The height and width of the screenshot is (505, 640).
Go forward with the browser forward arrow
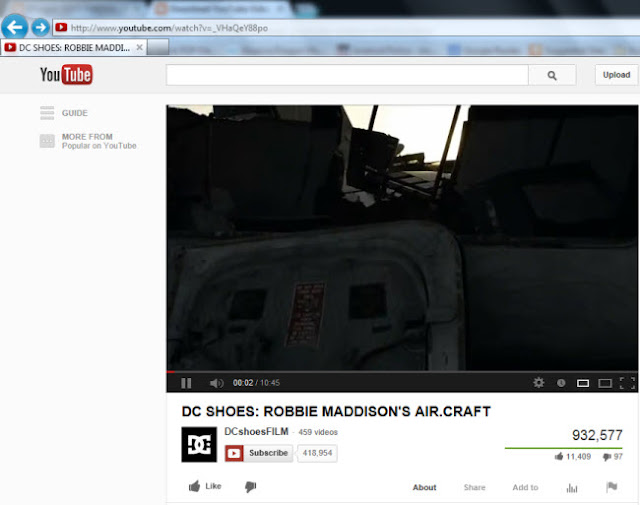40,27
